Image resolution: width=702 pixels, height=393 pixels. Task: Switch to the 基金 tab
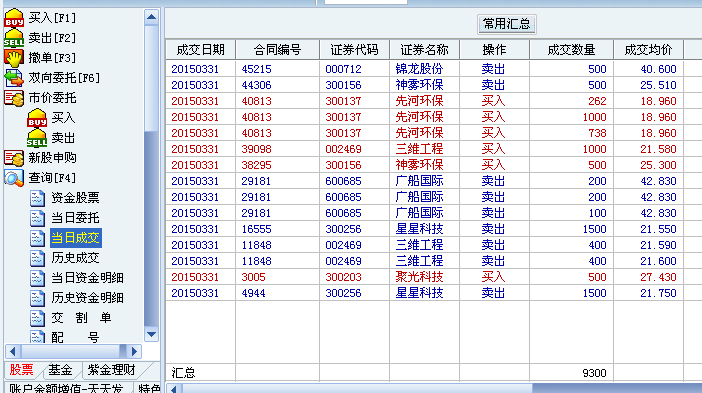click(x=60, y=370)
